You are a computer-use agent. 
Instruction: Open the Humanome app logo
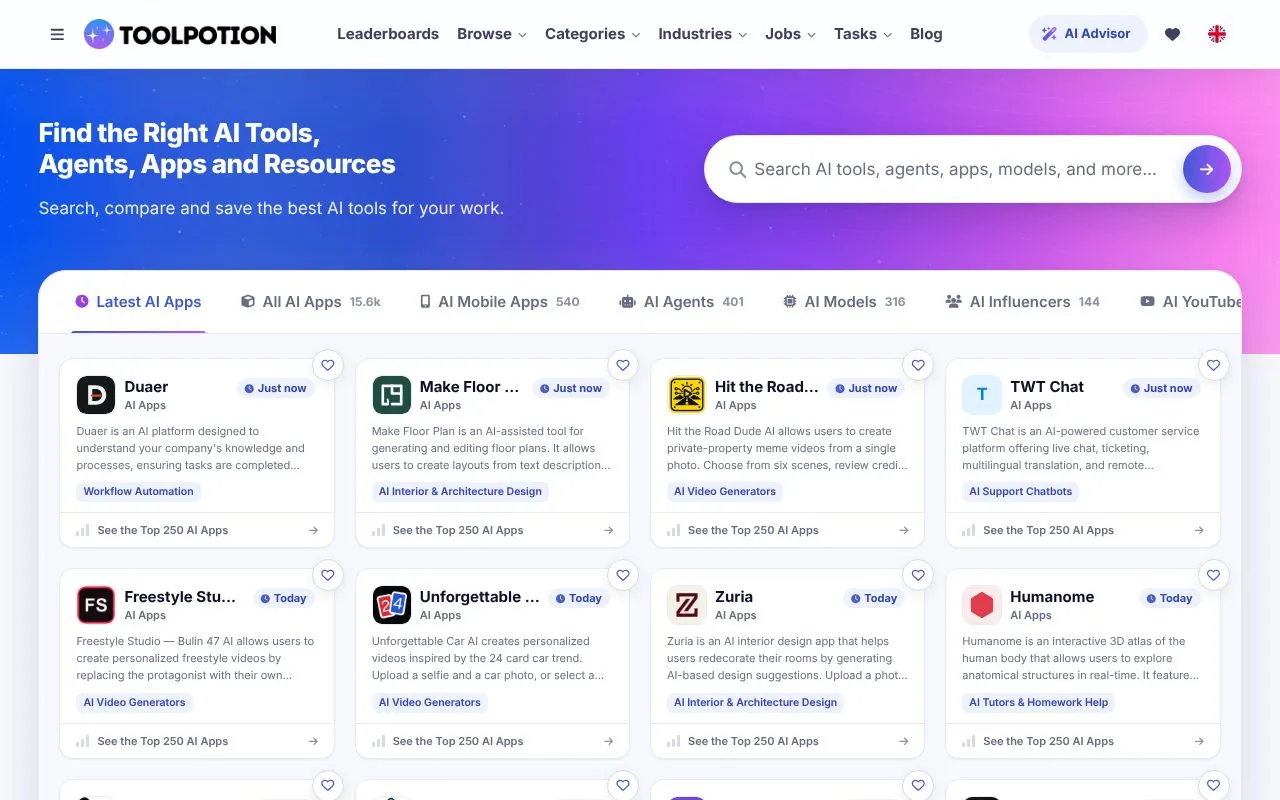coord(982,605)
